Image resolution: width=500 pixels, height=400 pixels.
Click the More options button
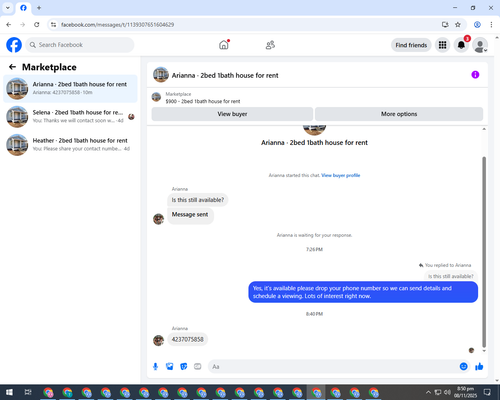coord(399,114)
